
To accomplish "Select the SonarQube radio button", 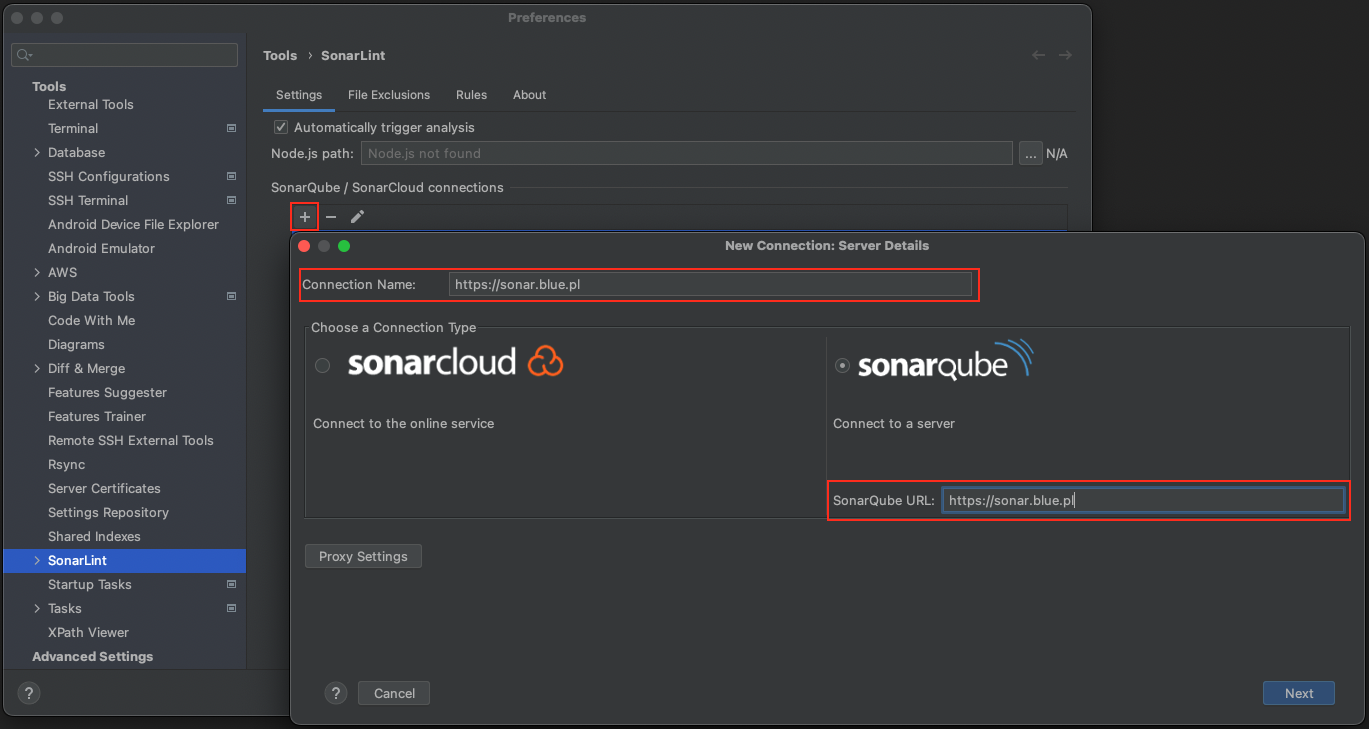I will coord(842,366).
